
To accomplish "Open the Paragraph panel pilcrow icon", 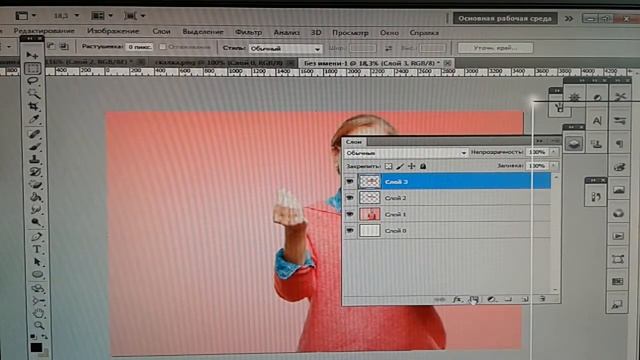I will [x=619, y=144].
